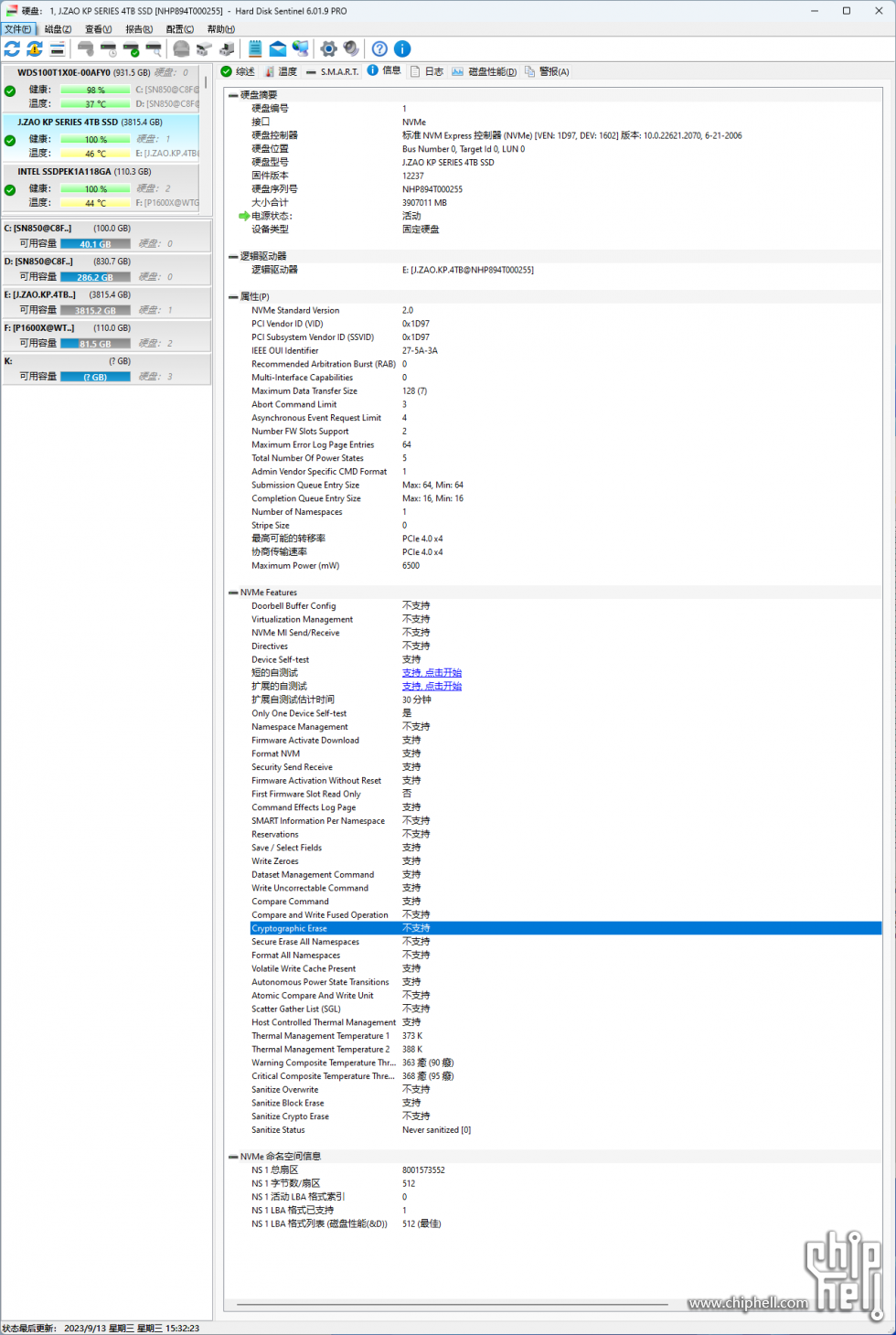This screenshot has width=896, height=1335.
Task: Switch to the 综述 tab
Action: (239, 71)
